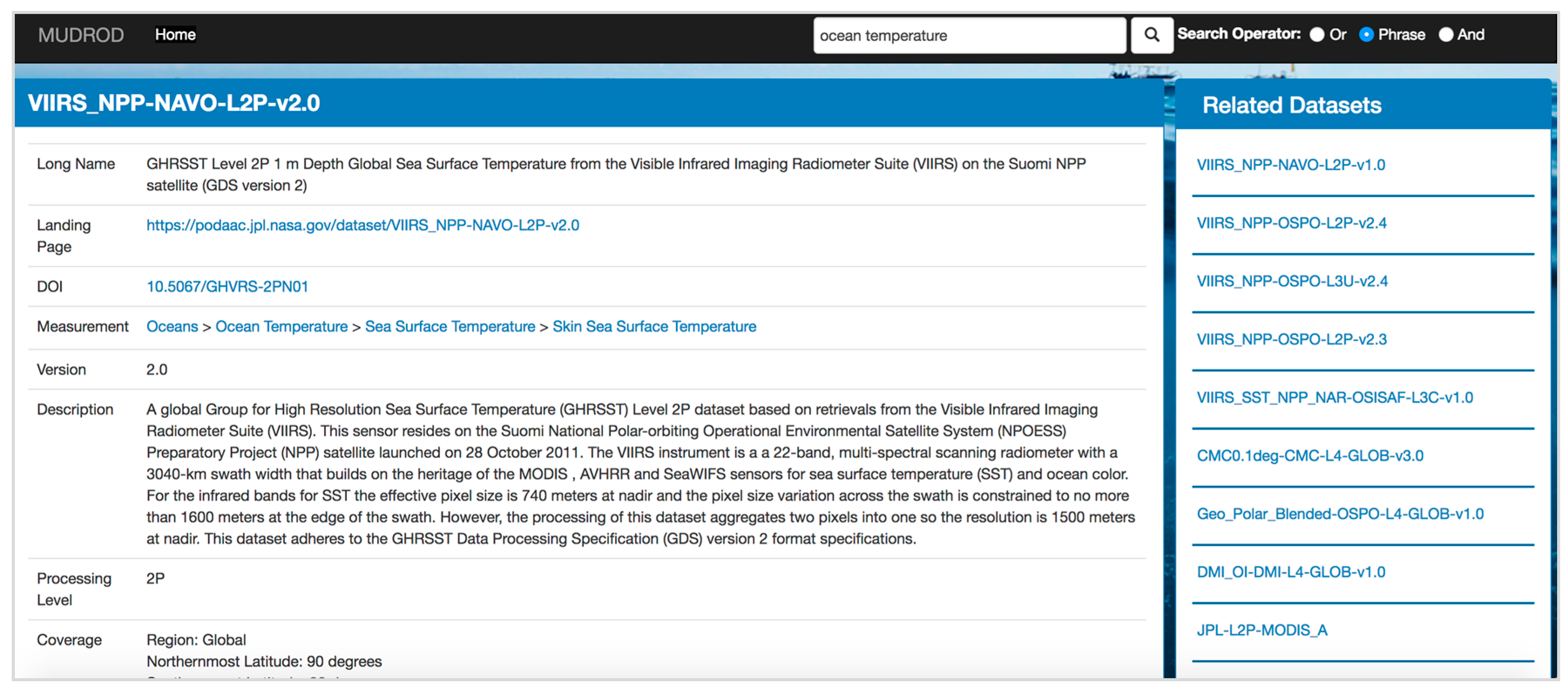Select the Or search operator

coord(1317,35)
